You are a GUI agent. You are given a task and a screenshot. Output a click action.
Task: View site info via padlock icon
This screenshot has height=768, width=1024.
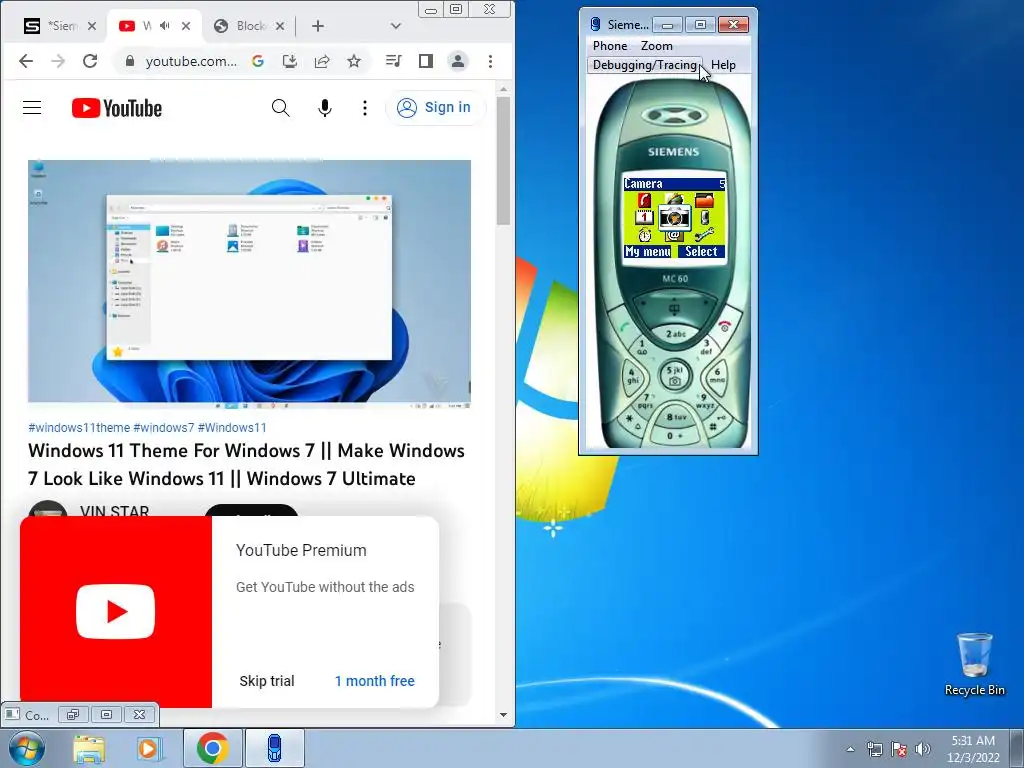pos(130,61)
